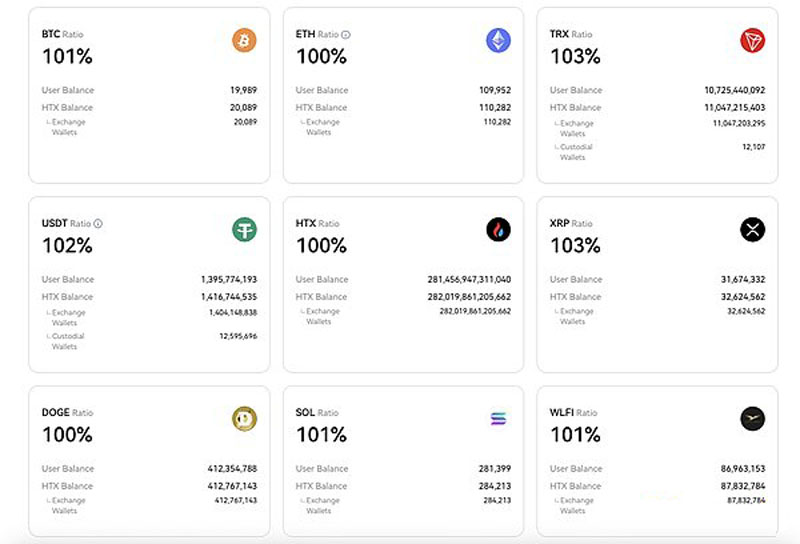The width and height of the screenshot is (800, 544).
Task: Click the Tether USDT coin icon
Action: pyautogui.click(x=244, y=230)
